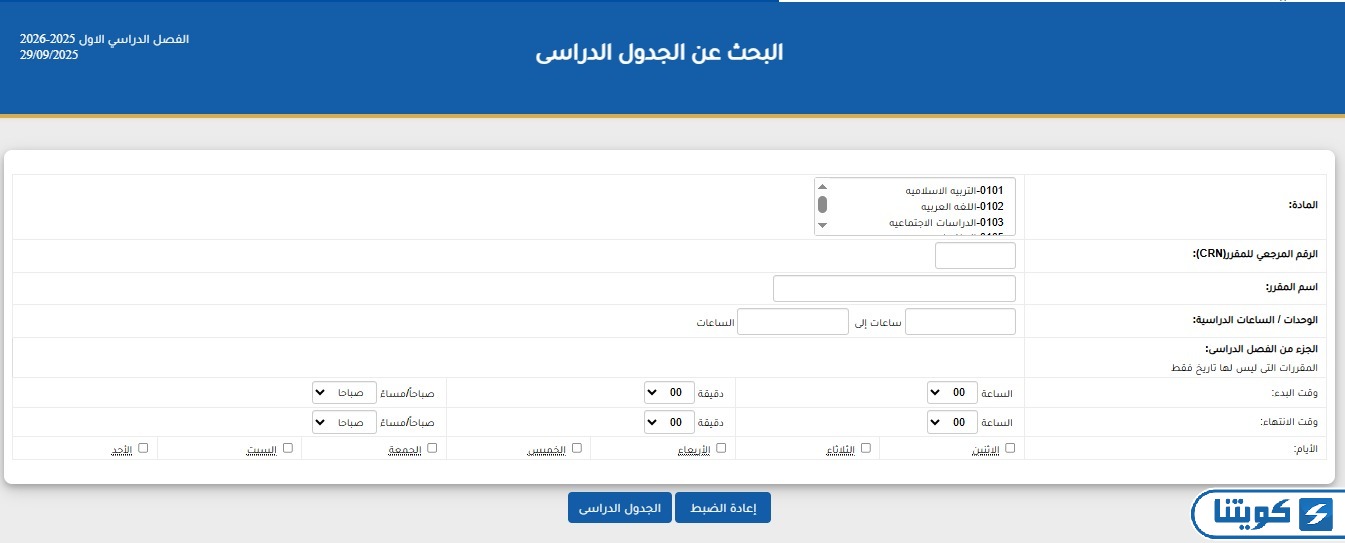Expand the start time صباحا/مساءً dropdown
The image size is (1345, 543).
click(344, 392)
